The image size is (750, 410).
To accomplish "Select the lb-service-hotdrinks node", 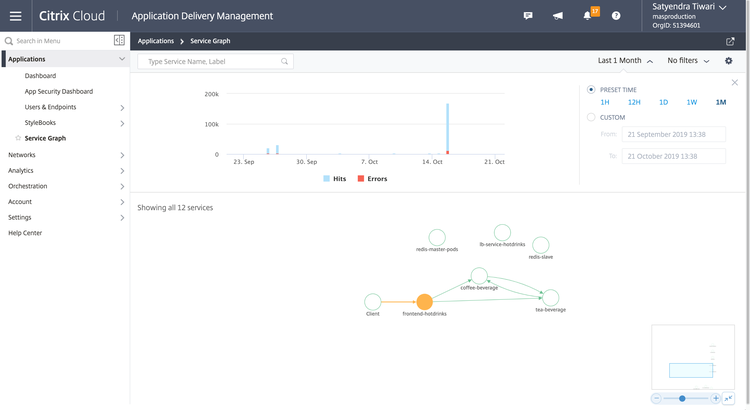I will (x=502, y=233).
